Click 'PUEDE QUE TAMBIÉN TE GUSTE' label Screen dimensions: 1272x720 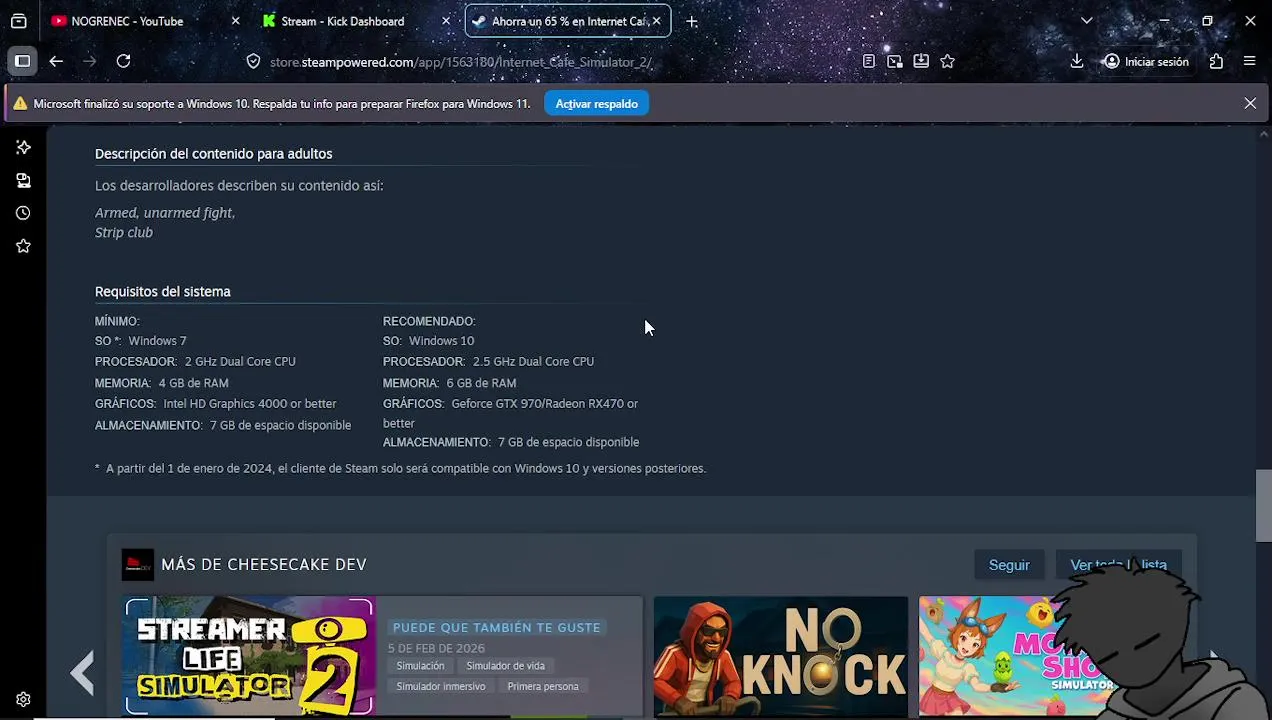[497, 628]
